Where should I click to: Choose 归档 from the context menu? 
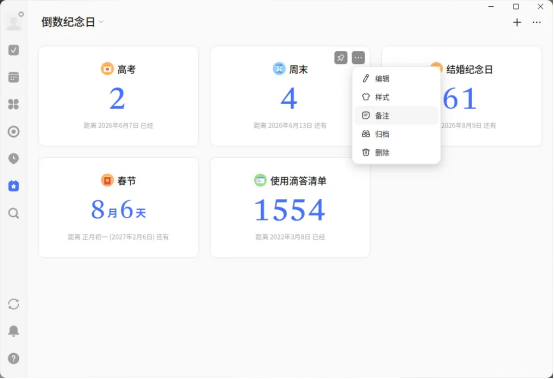(x=396, y=134)
